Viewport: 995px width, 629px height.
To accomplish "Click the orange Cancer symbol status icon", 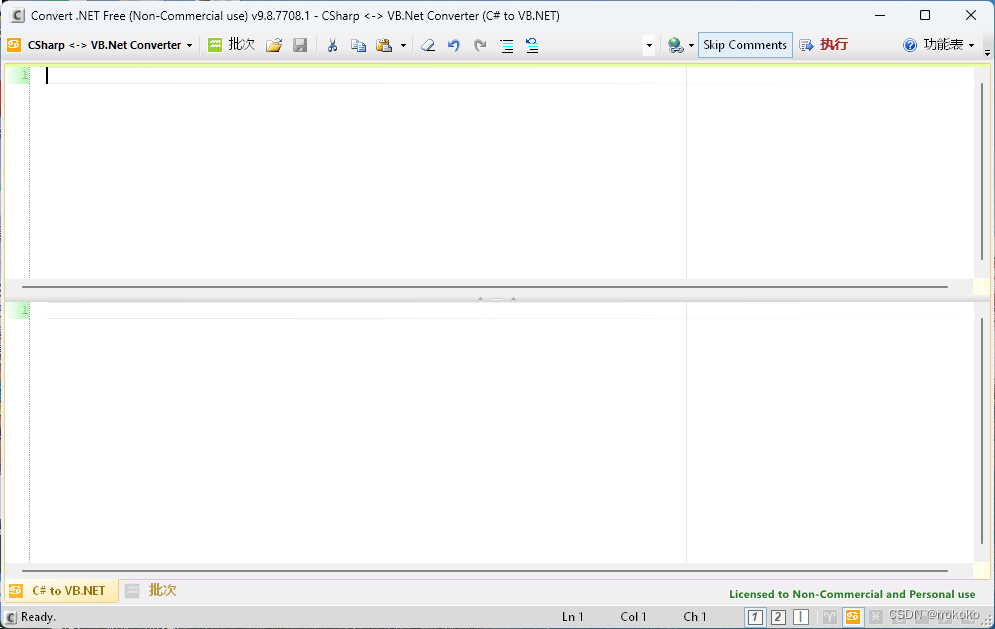I will click(852, 616).
